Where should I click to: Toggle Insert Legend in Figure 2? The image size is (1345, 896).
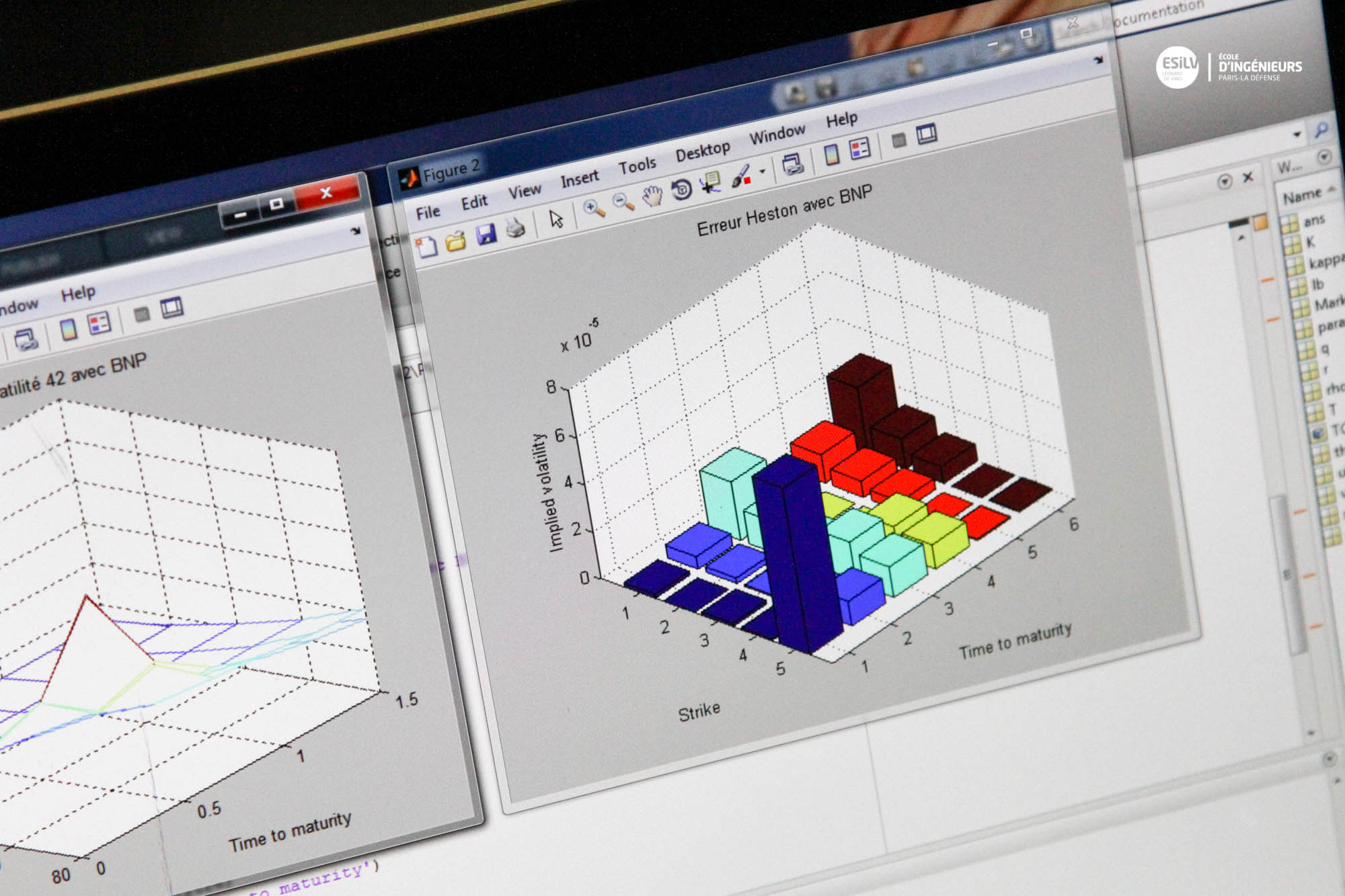point(860,149)
